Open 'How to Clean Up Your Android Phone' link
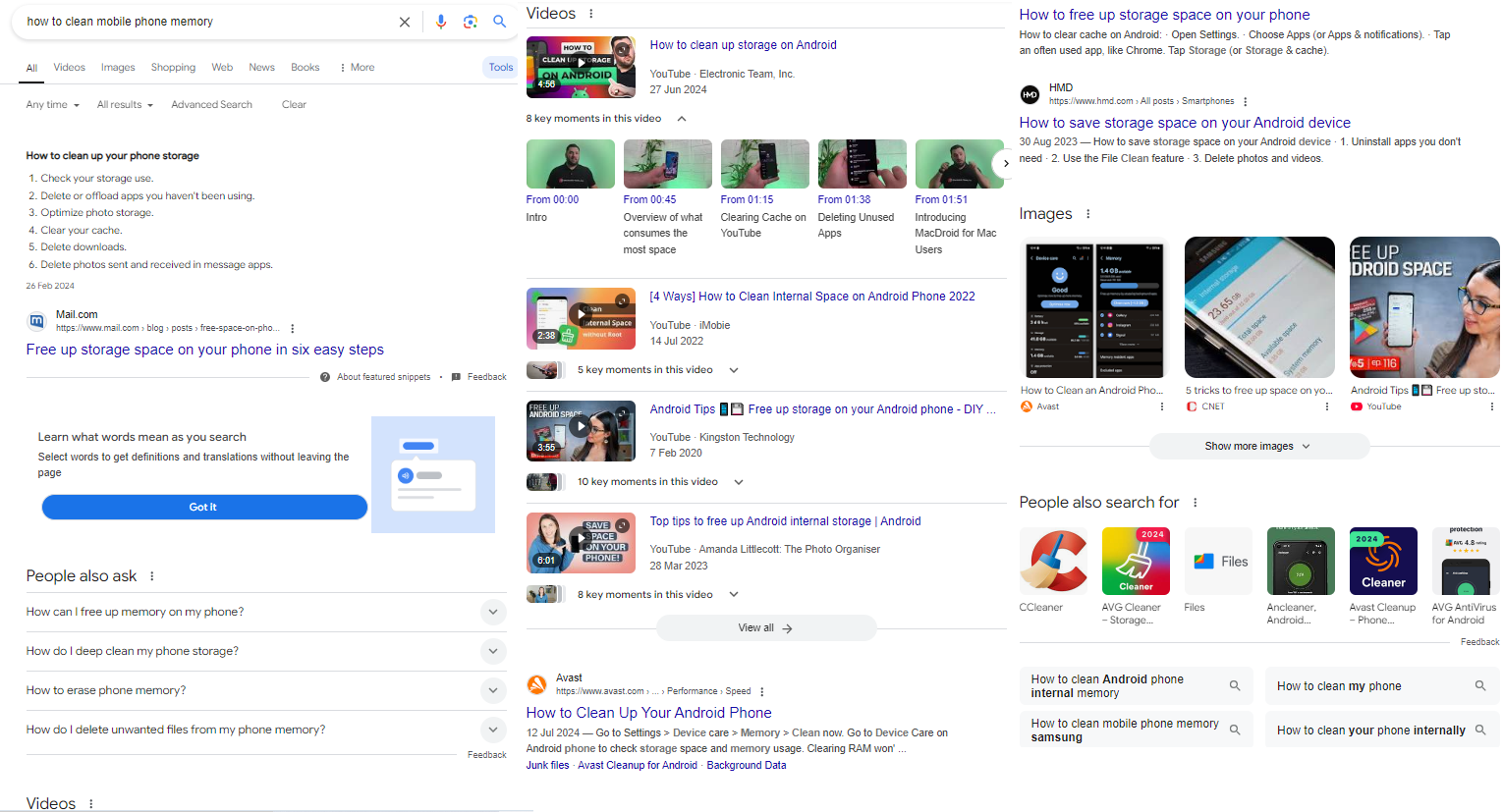The height and width of the screenshot is (812, 1503). coord(648,713)
